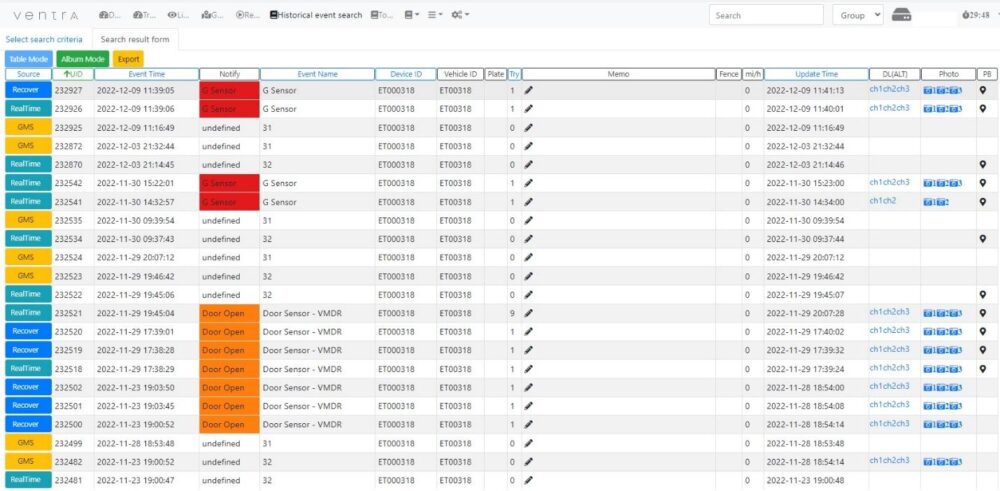Open Select search criteria tab
Viewport: 1000px width, 491px height.
coord(44,40)
